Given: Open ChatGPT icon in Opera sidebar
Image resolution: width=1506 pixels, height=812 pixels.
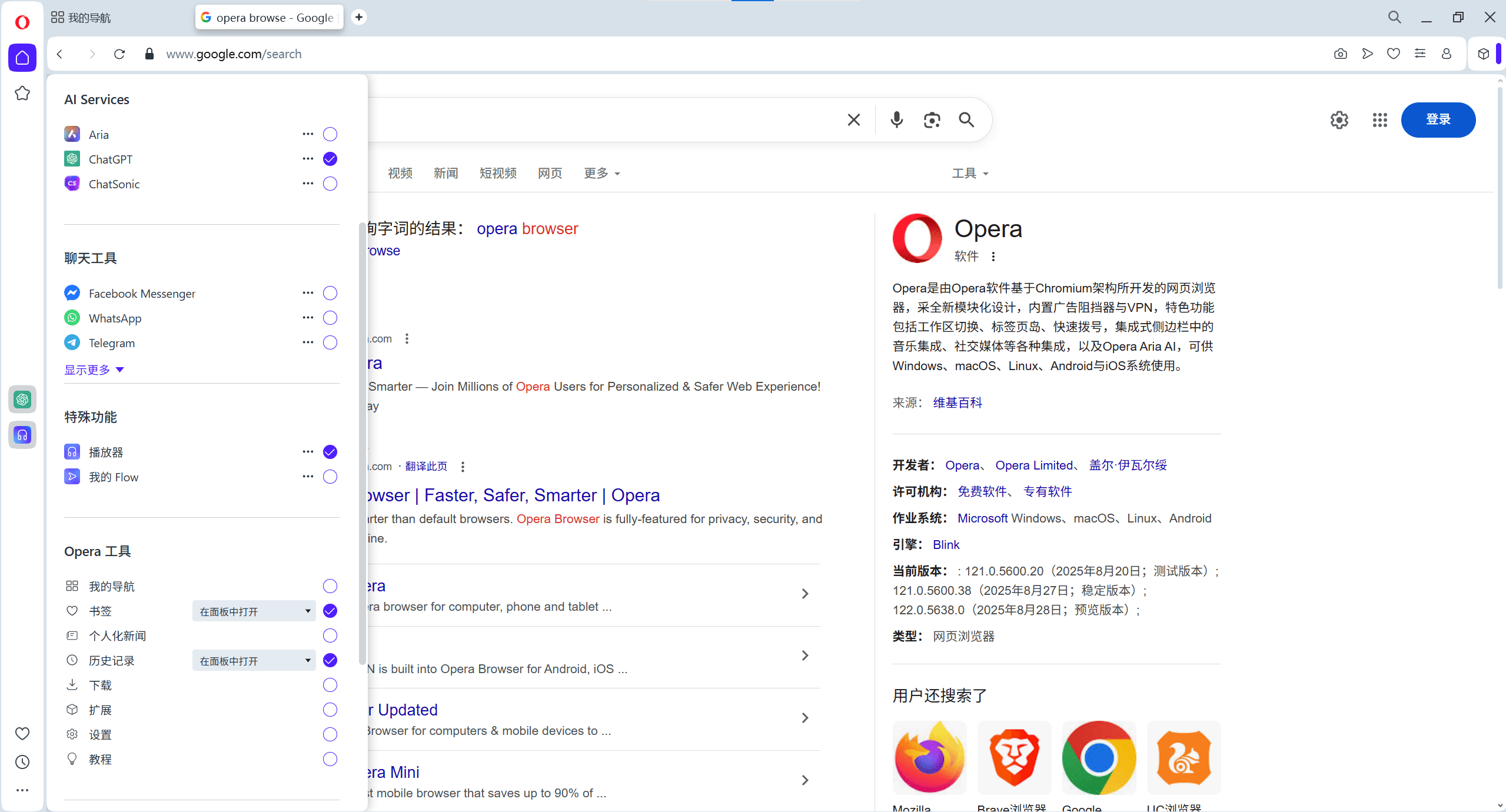Looking at the screenshot, I should point(22,400).
